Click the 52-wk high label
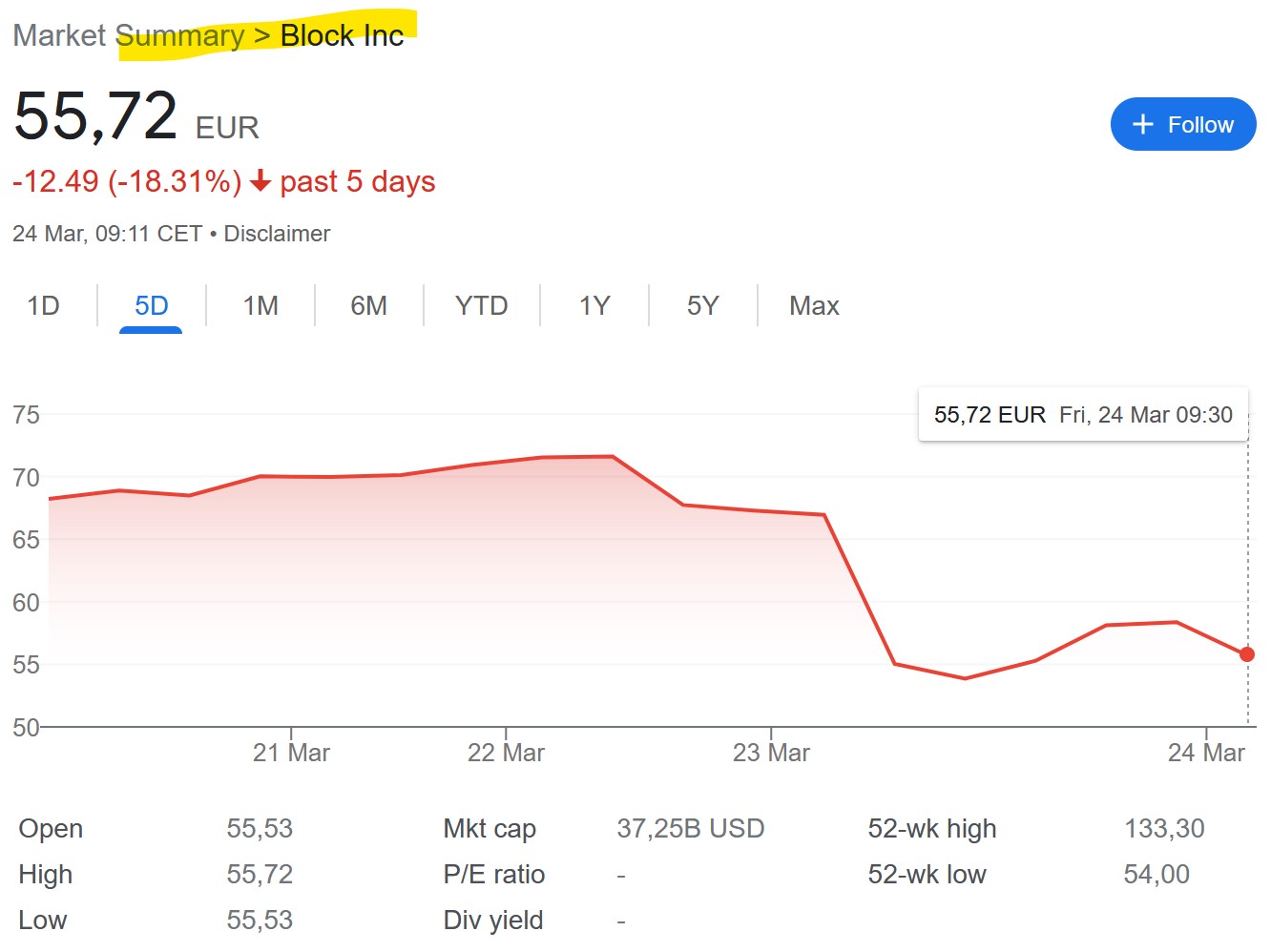 coord(932,828)
